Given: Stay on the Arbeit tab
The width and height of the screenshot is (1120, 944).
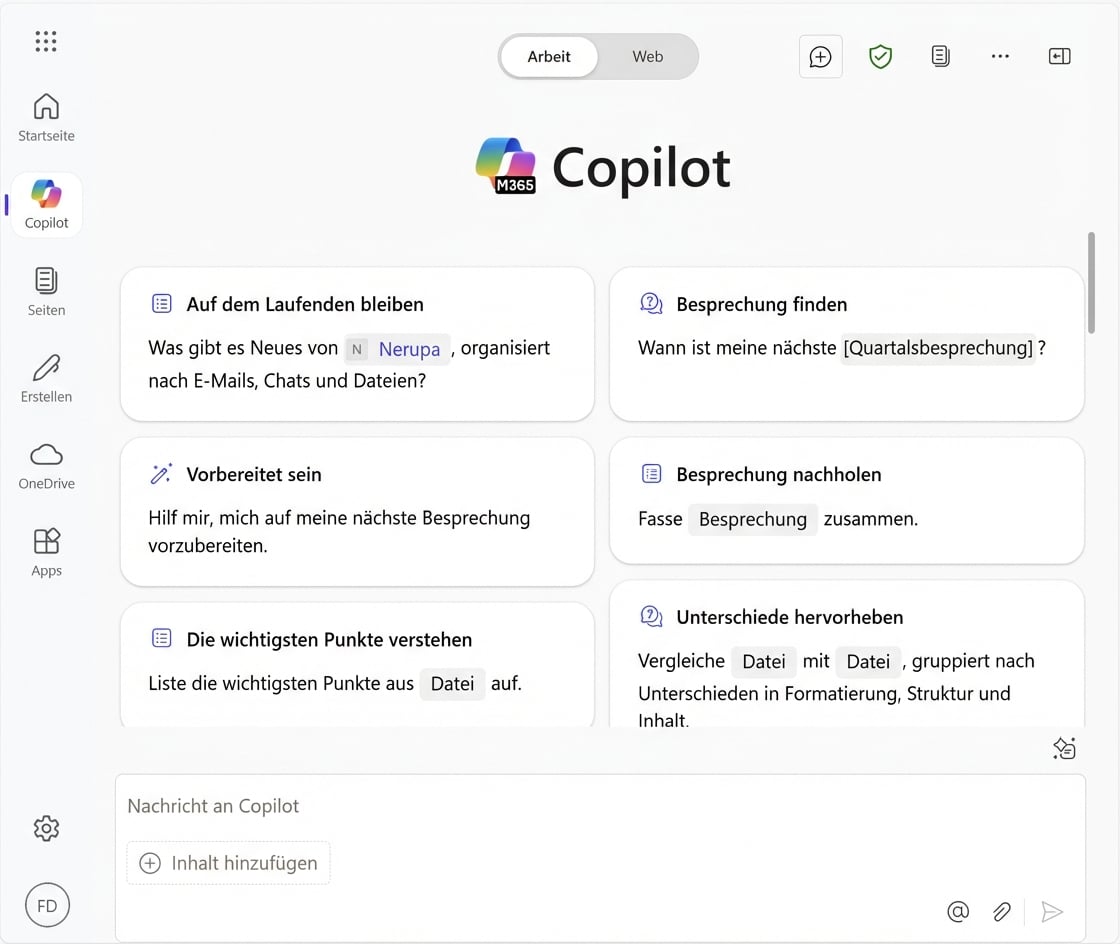Looking at the screenshot, I should tap(549, 56).
